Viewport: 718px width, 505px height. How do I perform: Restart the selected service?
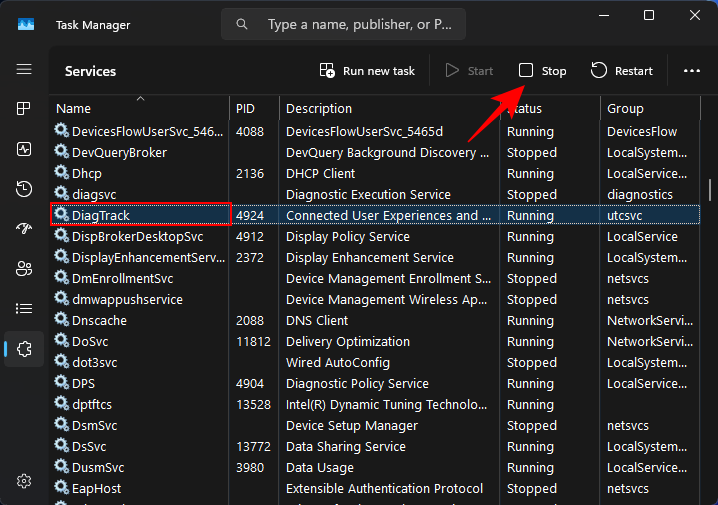(621, 71)
